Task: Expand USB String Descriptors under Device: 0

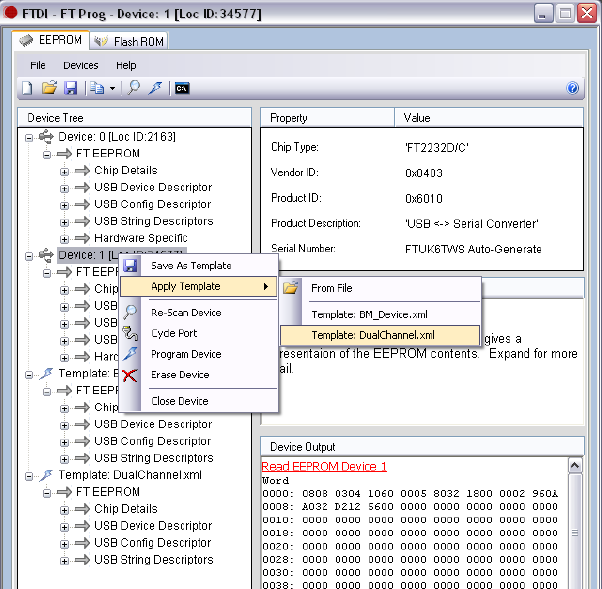Action: point(64,222)
